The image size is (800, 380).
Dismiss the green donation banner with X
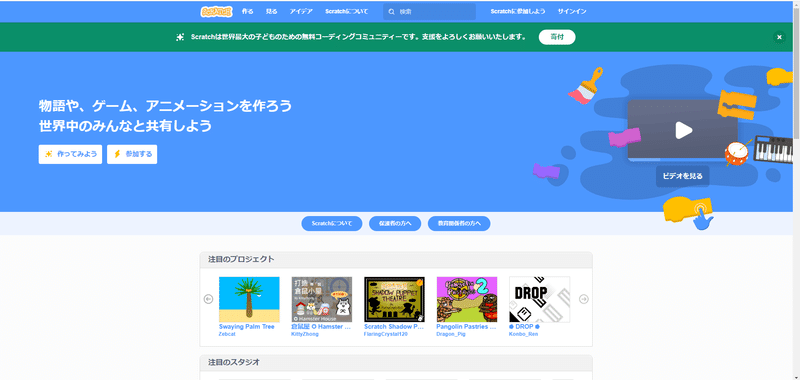tap(779, 37)
